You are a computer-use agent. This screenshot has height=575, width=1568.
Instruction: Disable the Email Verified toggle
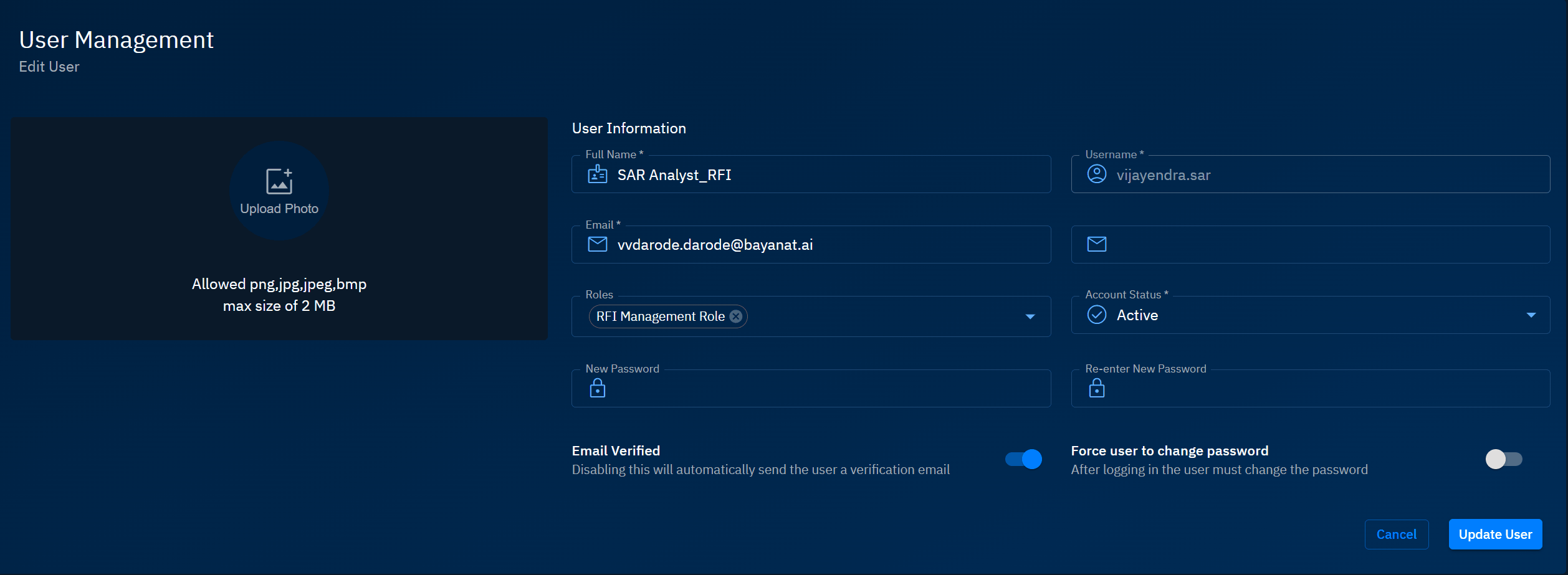(1023, 459)
